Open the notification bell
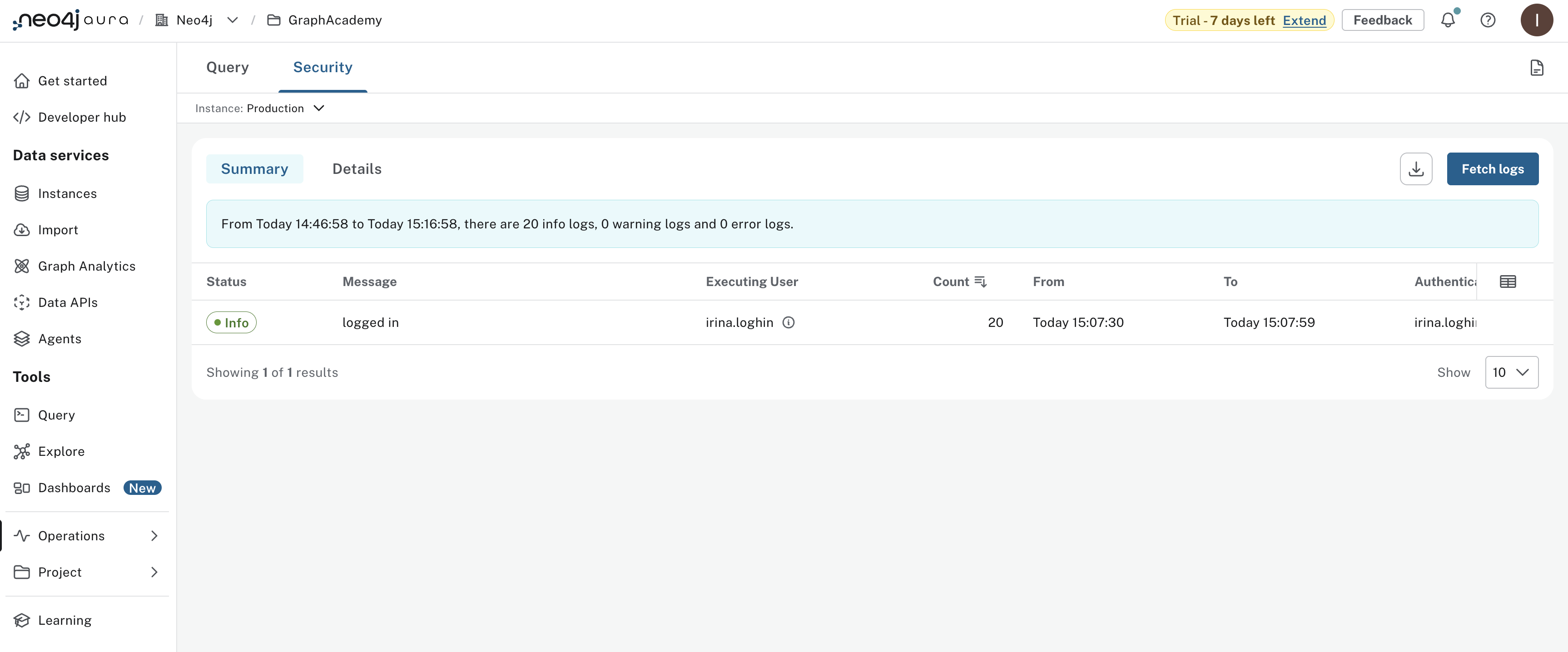This screenshot has width=1568, height=652. pyautogui.click(x=1448, y=20)
